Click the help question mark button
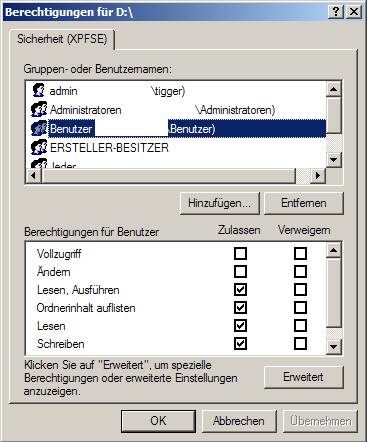This screenshot has height=442, width=367. (x=336, y=12)
